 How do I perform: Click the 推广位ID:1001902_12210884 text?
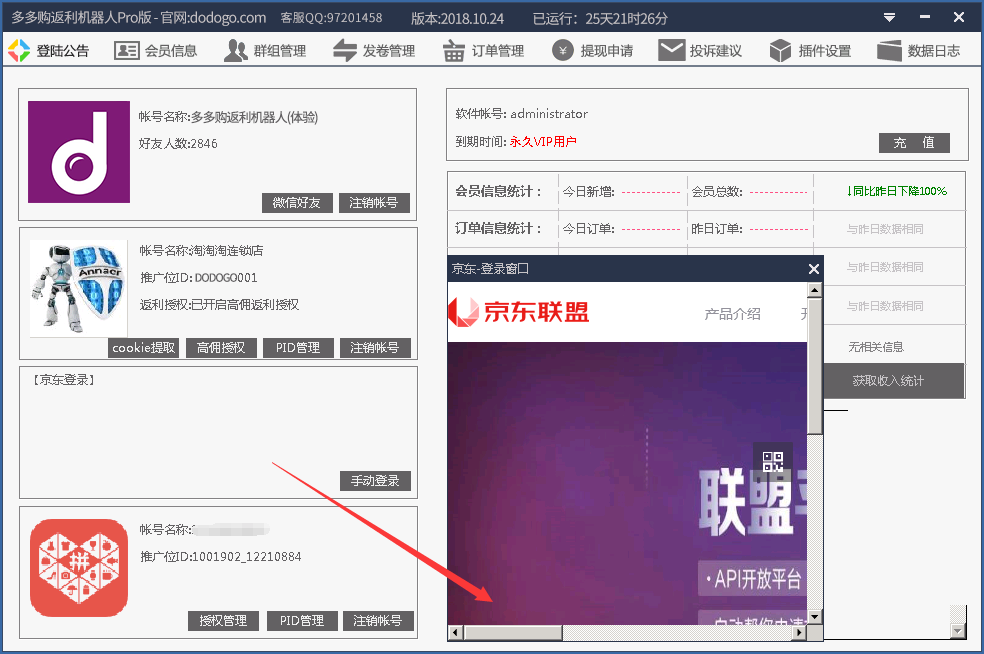220,557
